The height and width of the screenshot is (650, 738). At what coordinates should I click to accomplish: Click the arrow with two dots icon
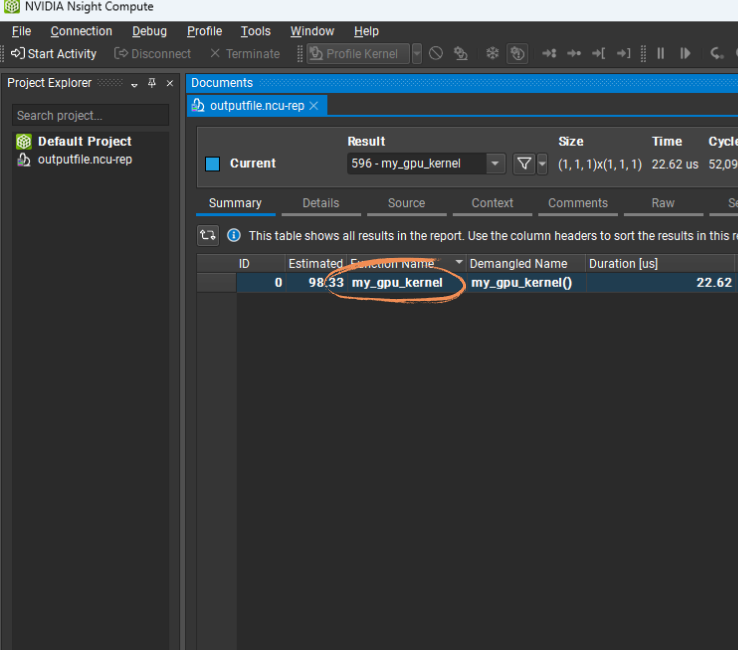click(549, 53)
